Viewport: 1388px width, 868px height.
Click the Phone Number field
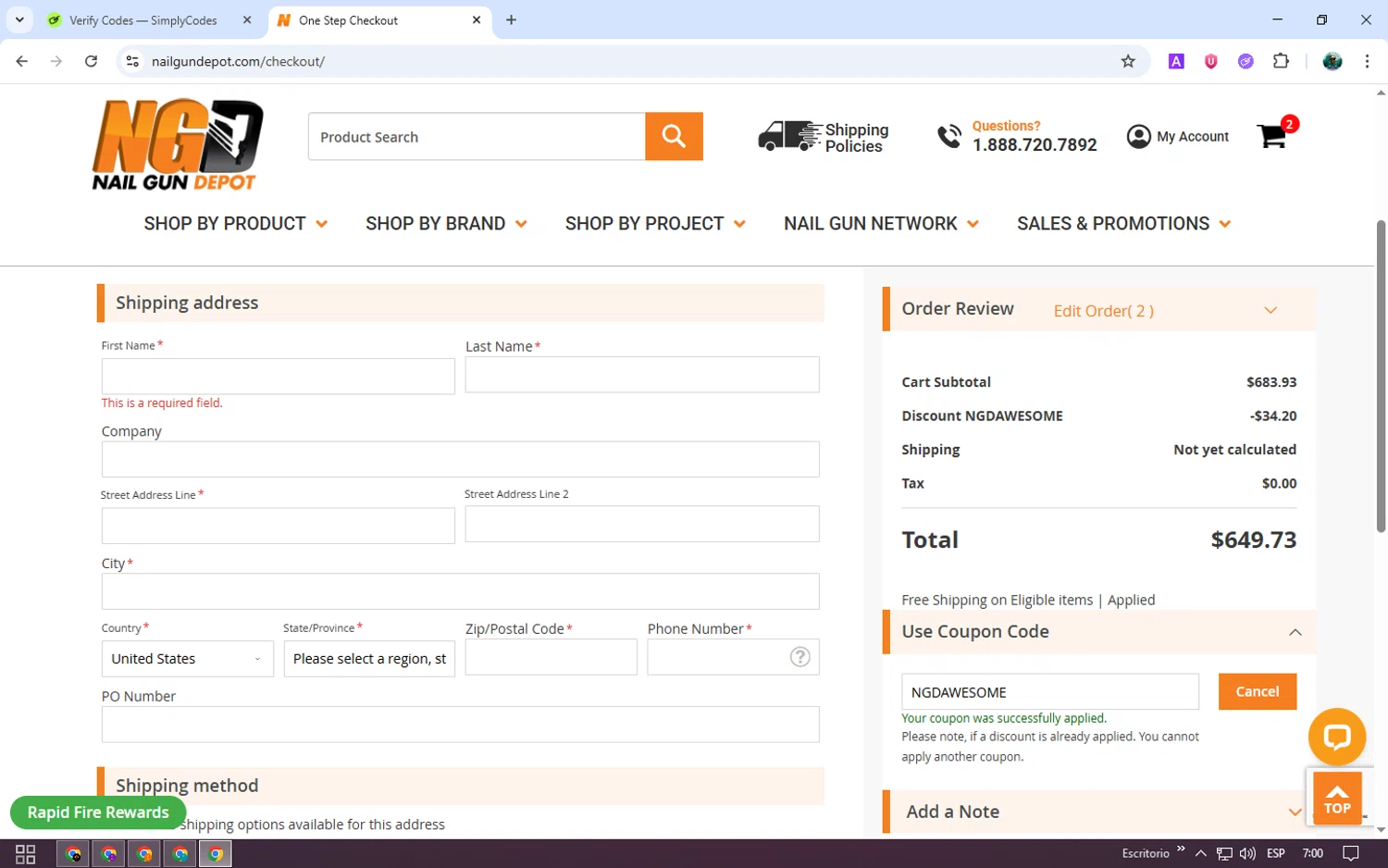[x=733, y=657]
